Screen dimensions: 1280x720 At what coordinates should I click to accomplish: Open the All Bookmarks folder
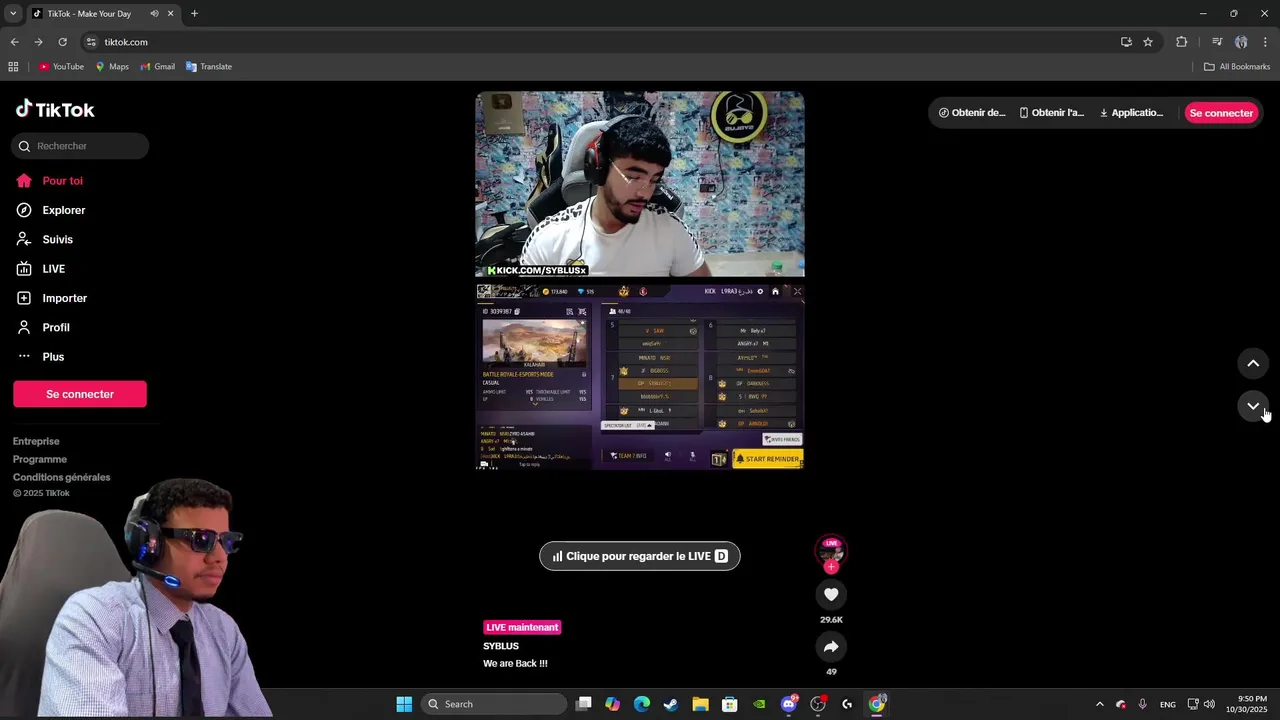[1237, 67]
